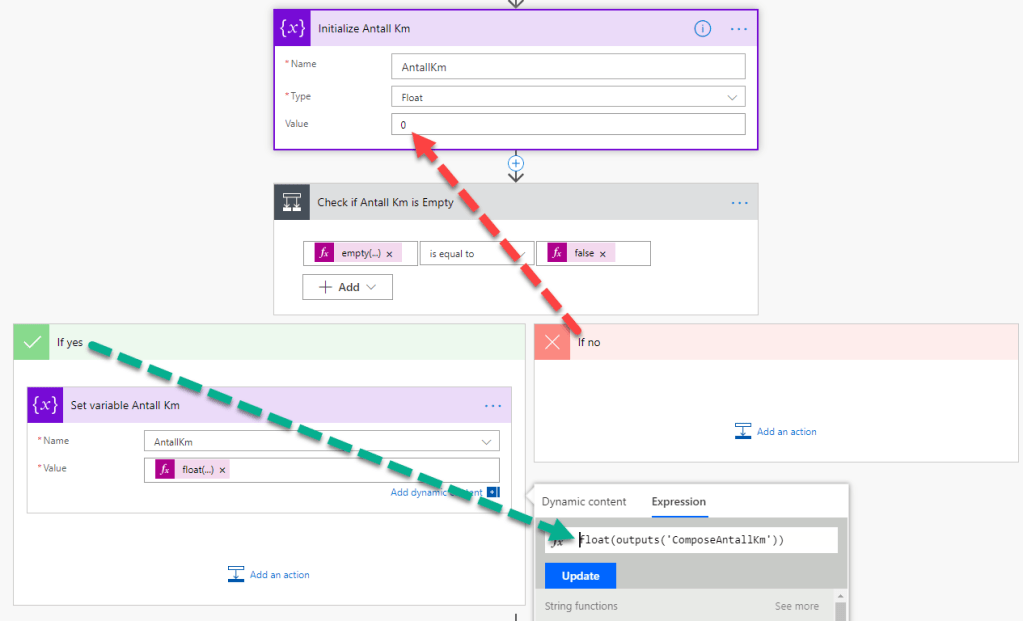Switch to the Dynamic content tab
The height and width of the screenshot is (621, 1023).
[584, 502]
